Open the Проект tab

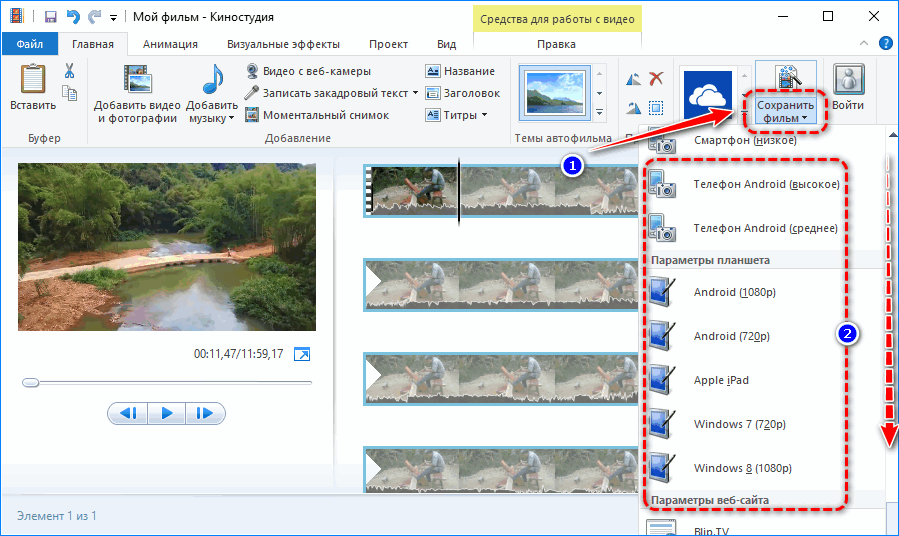388,44
